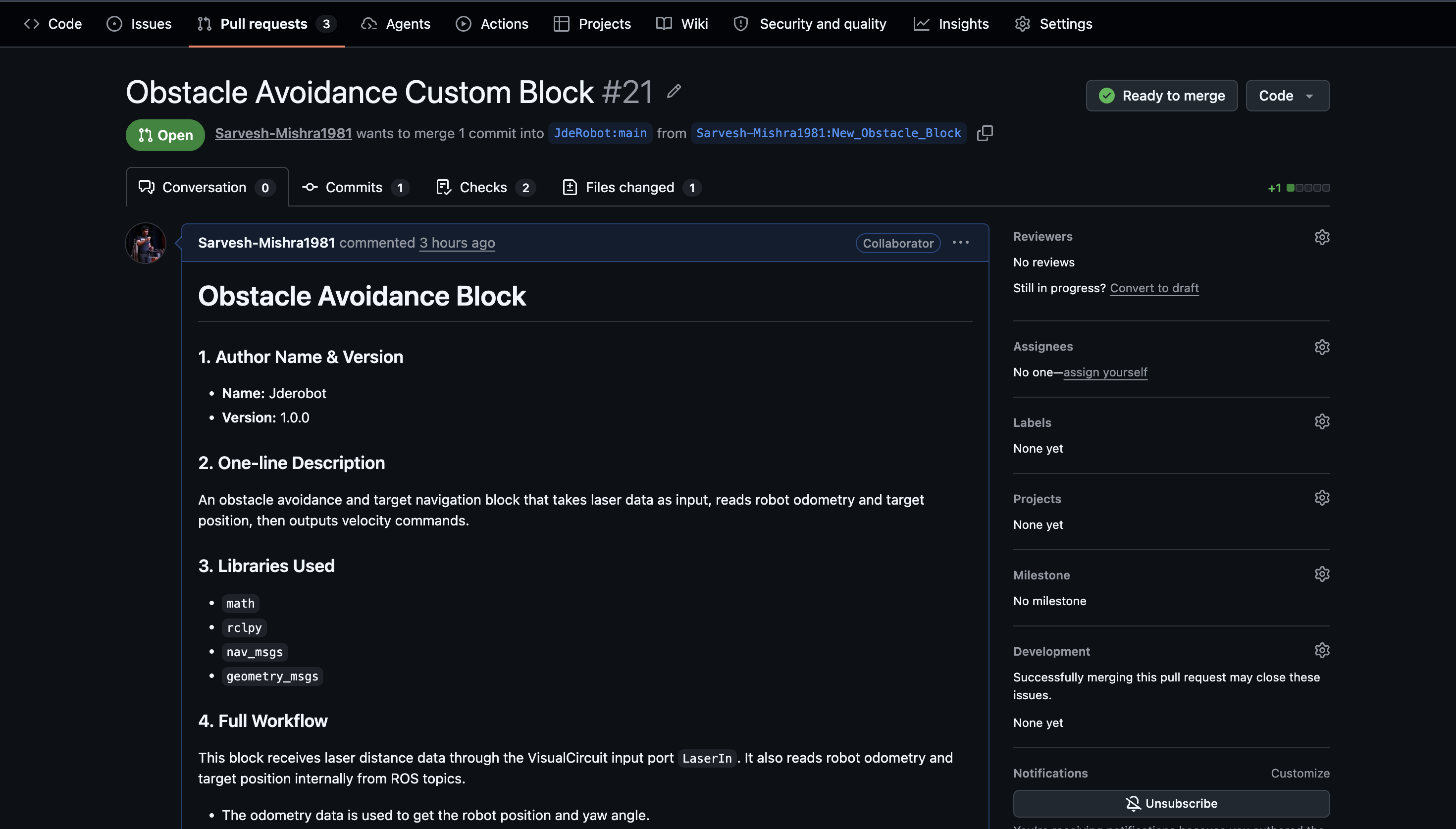
Task: Click the LaserIn code text
Action: (x=707, y=758)
